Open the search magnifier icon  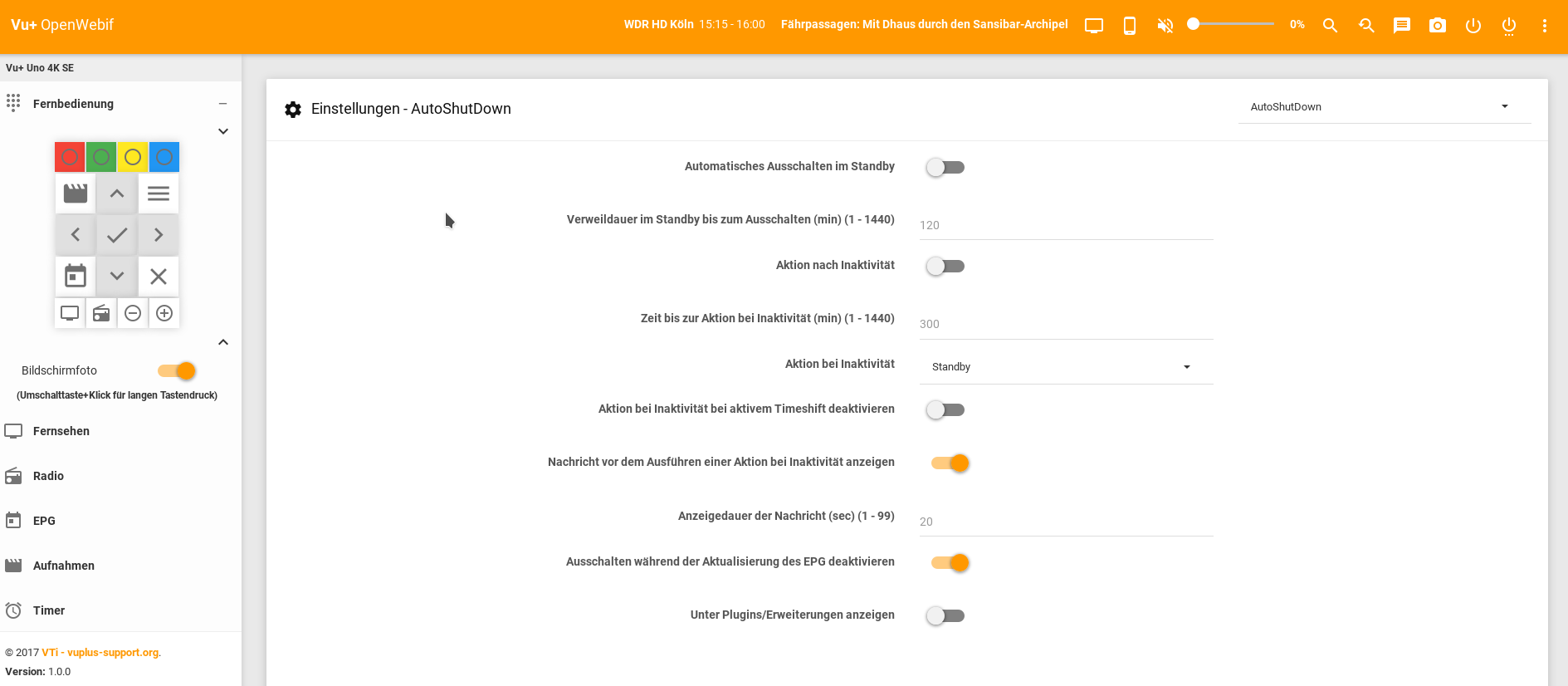pyautogui.click(x=1330, y=25)
